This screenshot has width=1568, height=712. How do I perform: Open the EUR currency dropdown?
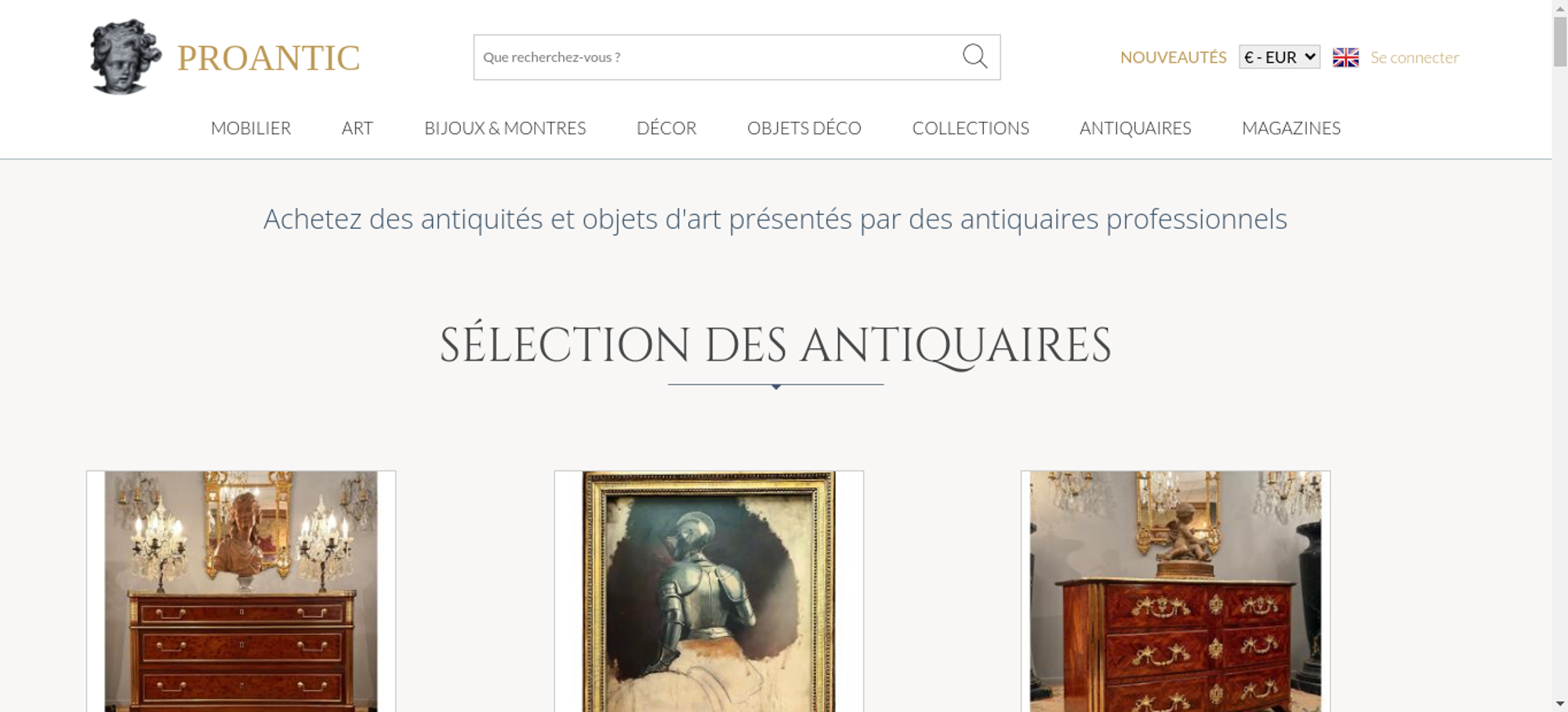click(1279, 57)
